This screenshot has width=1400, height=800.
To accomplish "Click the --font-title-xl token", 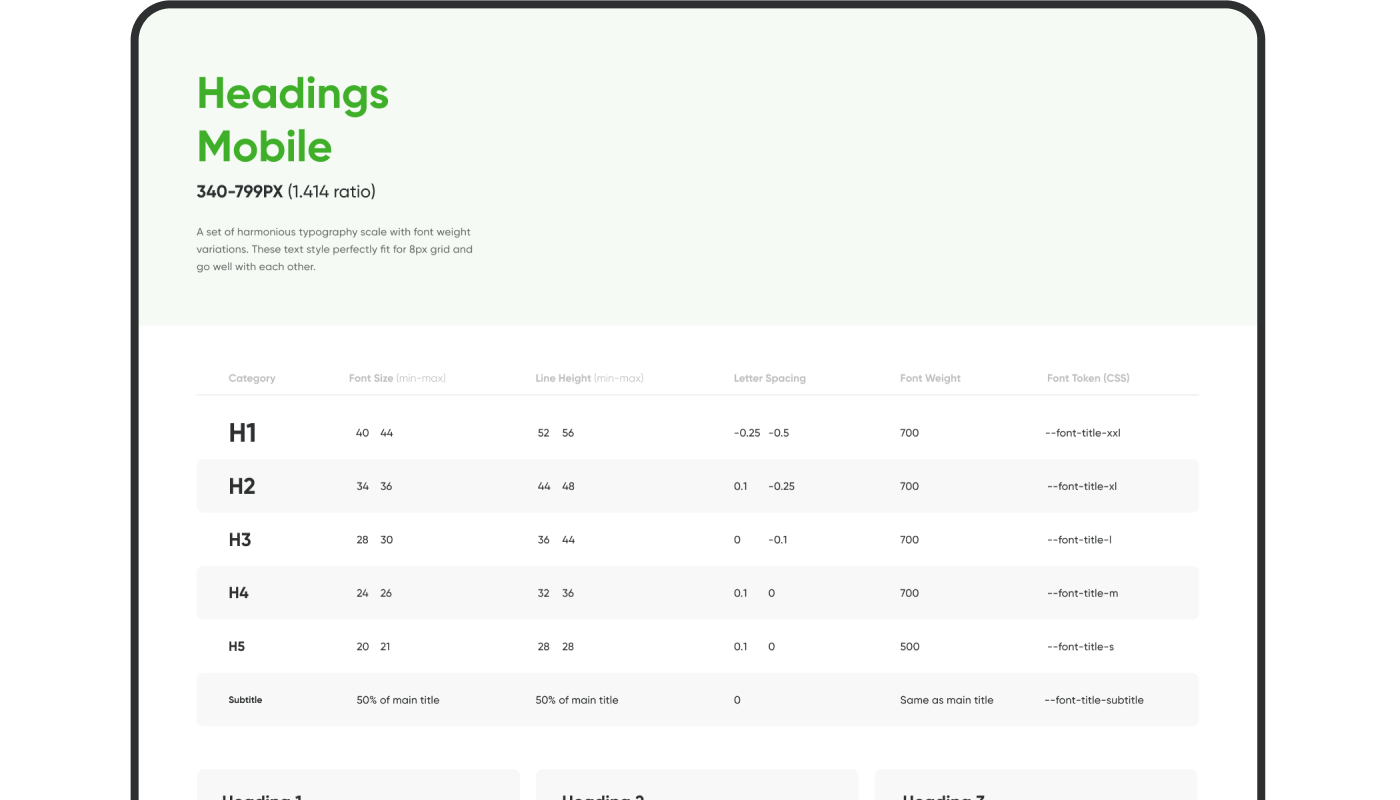I will tap(1082, 486).
